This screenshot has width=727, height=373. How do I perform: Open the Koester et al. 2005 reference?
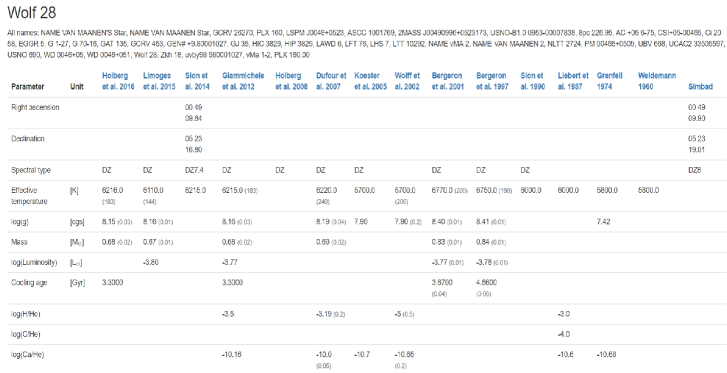370,81
